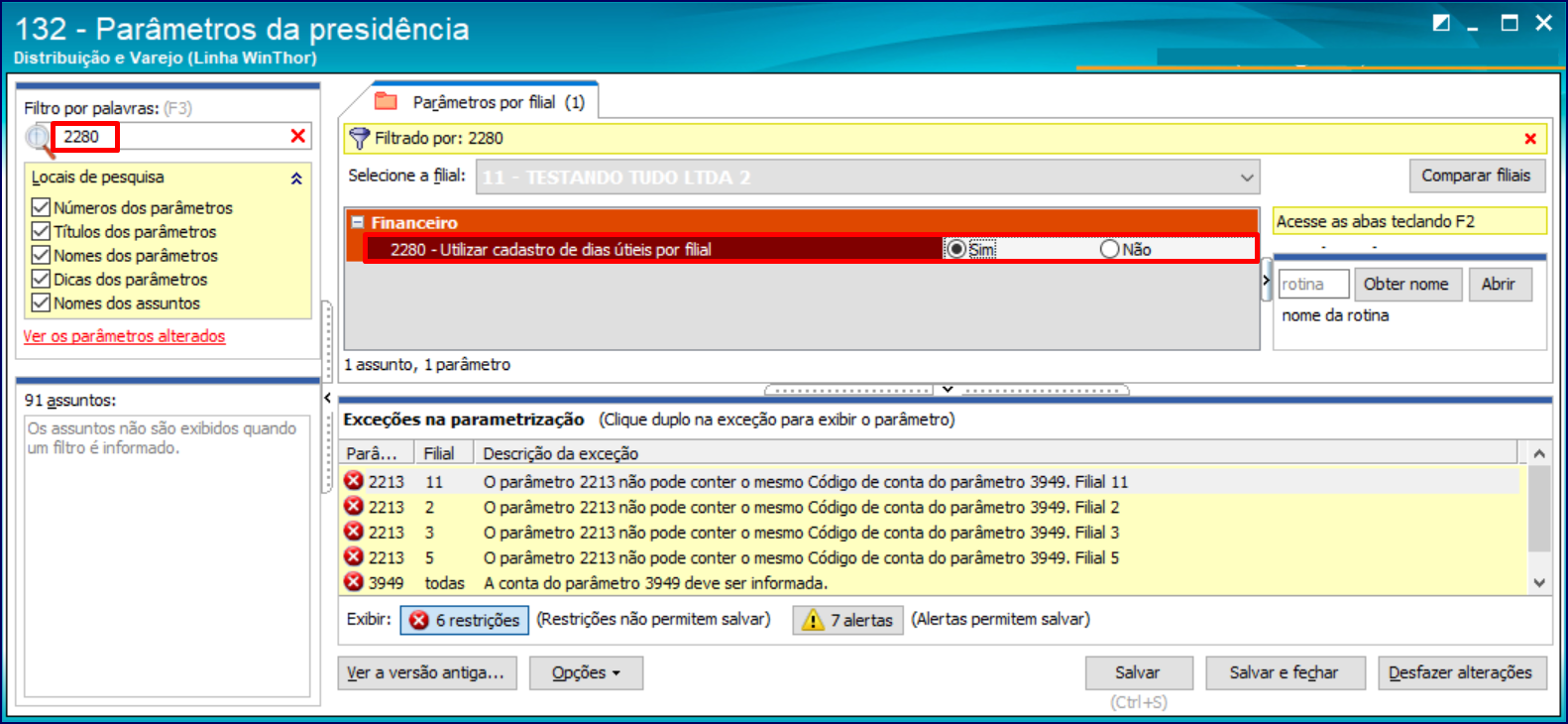Click the error icon on parameter 3949 row
The width and height of the screenshot is (1568, 724).
[x=354, y=582]
